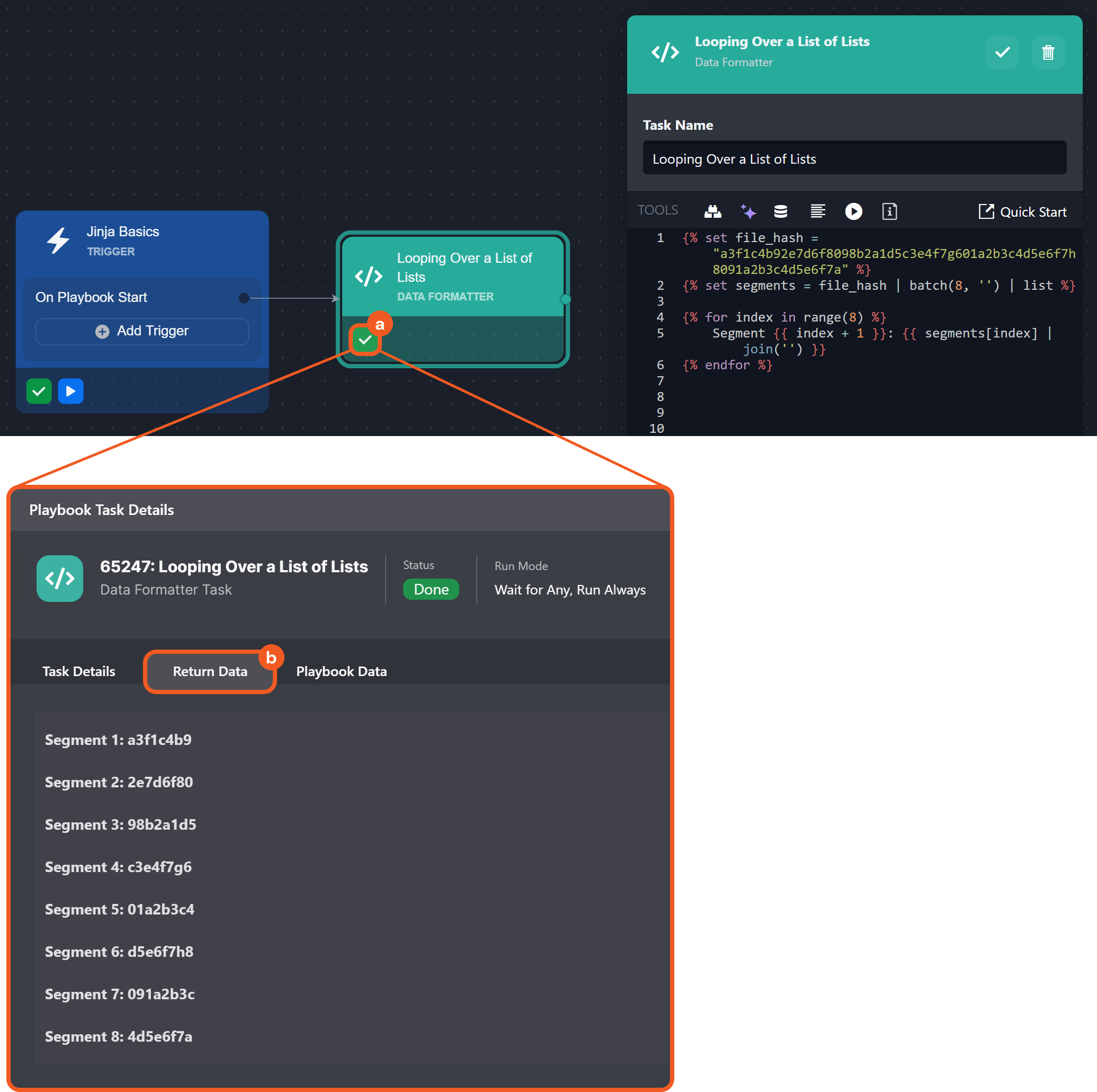1097x1092 pixels.
Task: Open the Quick Start link
Action: (1022, 212)
